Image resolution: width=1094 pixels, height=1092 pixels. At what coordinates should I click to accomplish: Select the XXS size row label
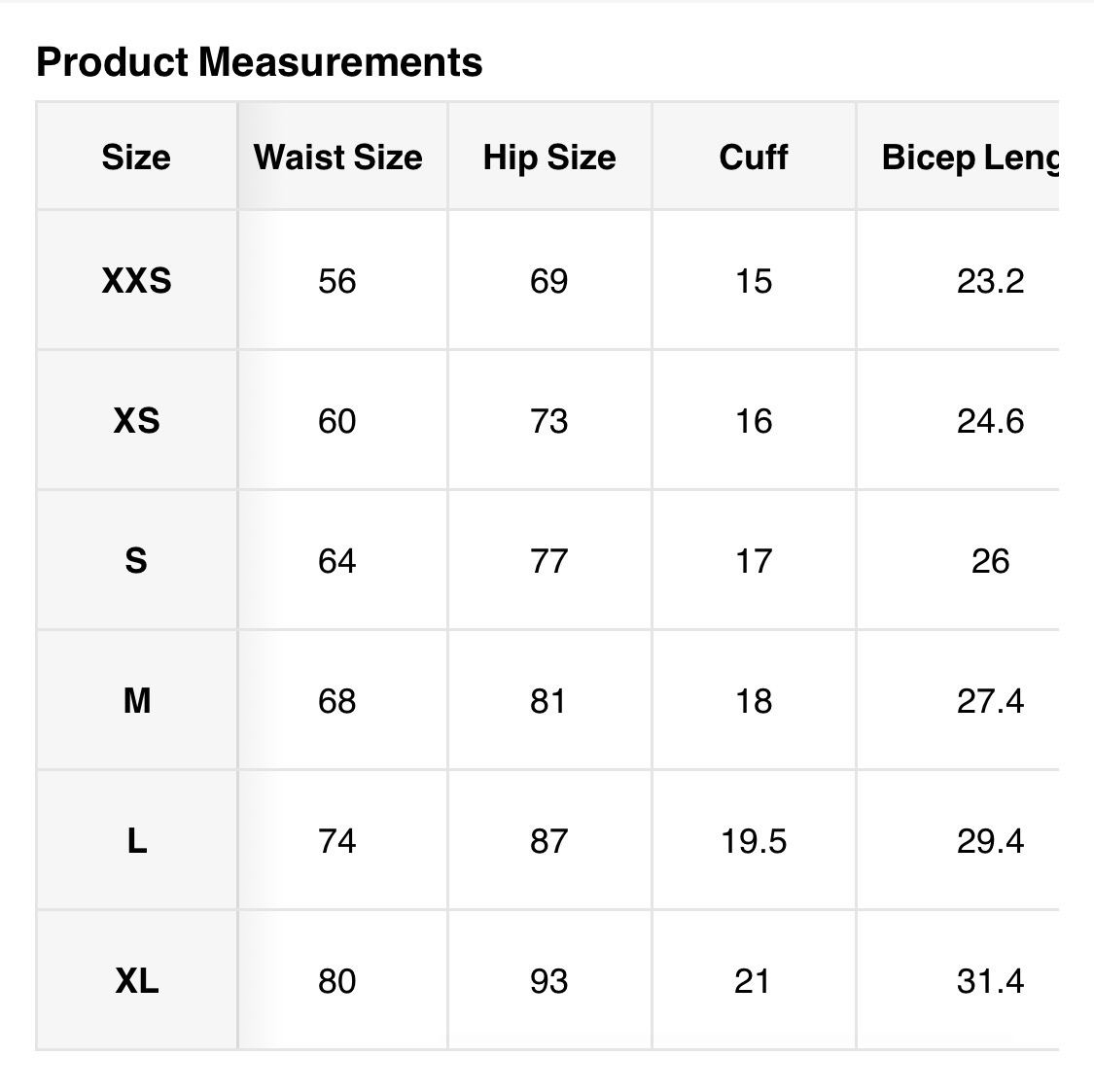click(x=136, y=281)
